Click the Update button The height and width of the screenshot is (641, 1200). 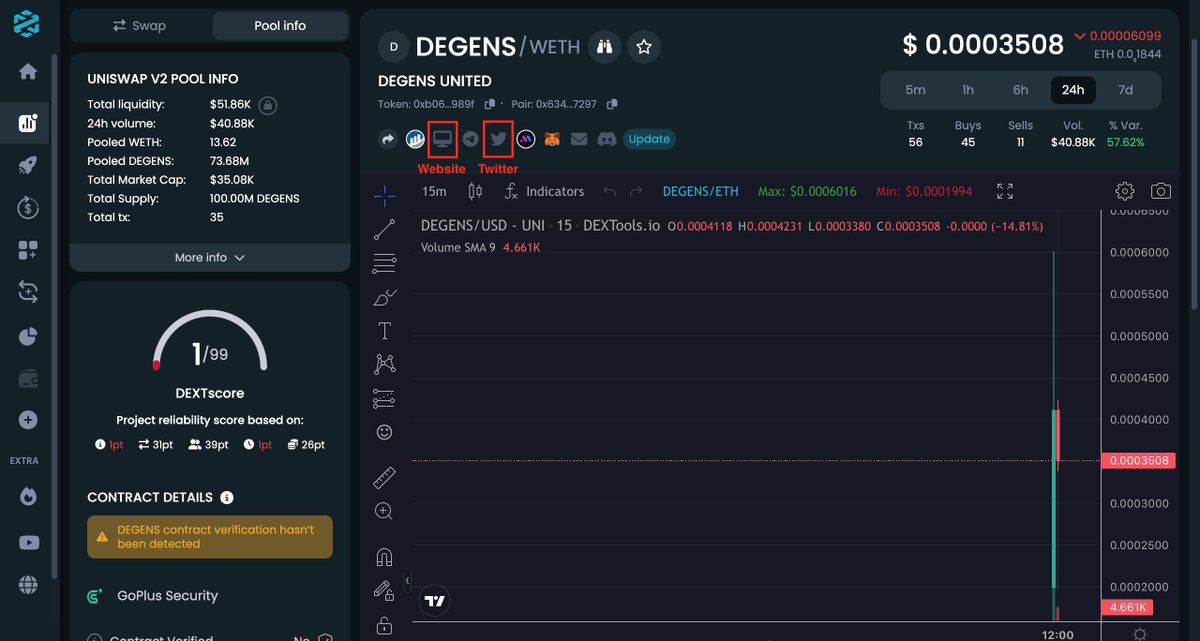click(649, 139)
